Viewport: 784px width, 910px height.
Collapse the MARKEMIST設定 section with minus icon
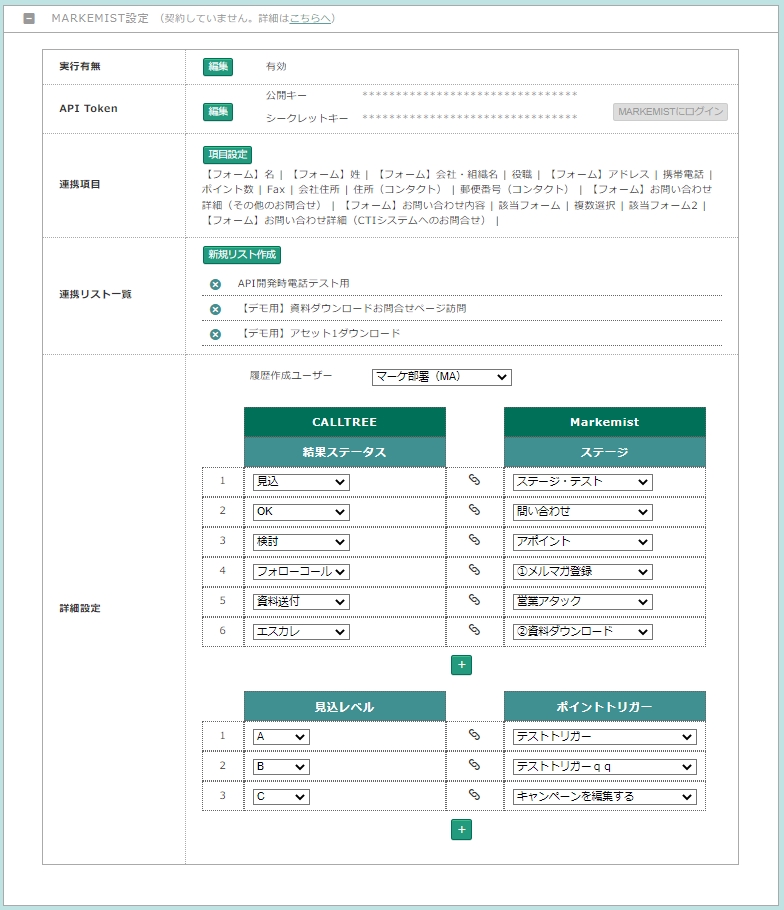(29, 19)
